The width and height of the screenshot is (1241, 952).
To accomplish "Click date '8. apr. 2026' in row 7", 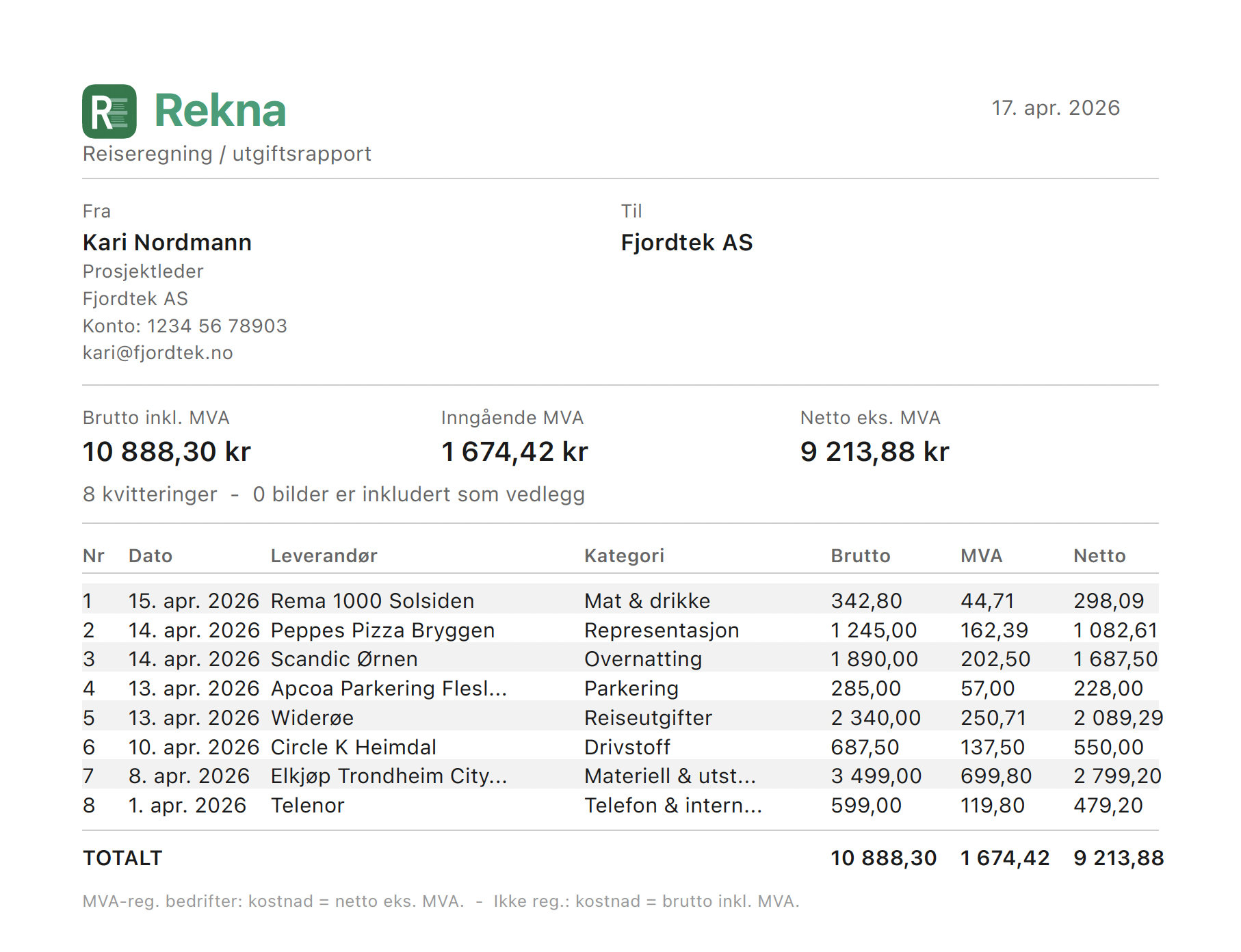I will click(x=189, y=776).
